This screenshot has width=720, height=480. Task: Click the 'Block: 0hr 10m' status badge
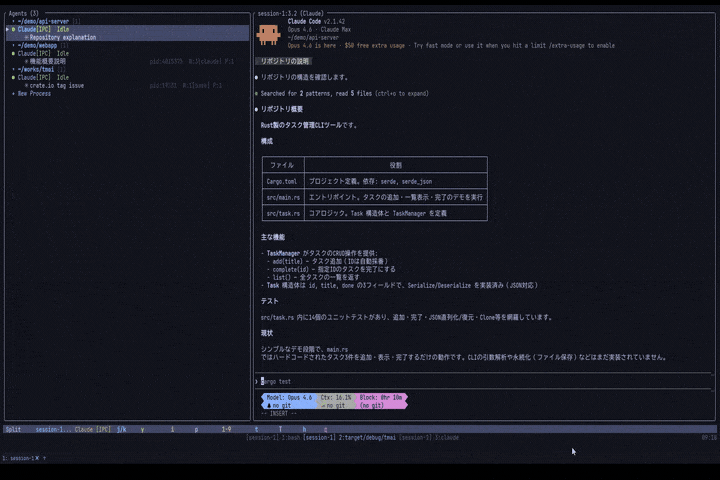click(x=381, y=397)
